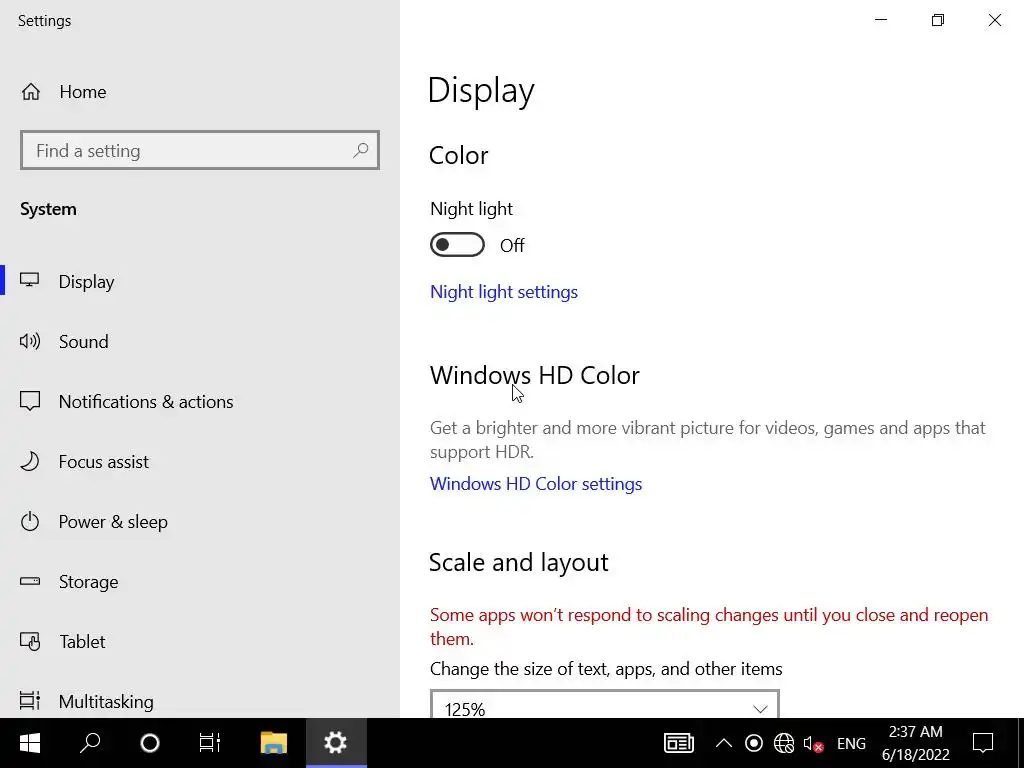Screen dimensions: 1024x768
Task: Click the Show desktop sliver at taskbar end
Action: pyautogui.click(x=1020, y=743)
